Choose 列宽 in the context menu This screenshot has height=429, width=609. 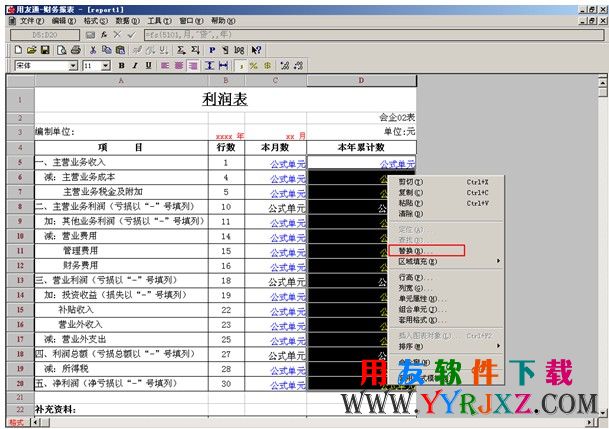(x=446, y=288)
